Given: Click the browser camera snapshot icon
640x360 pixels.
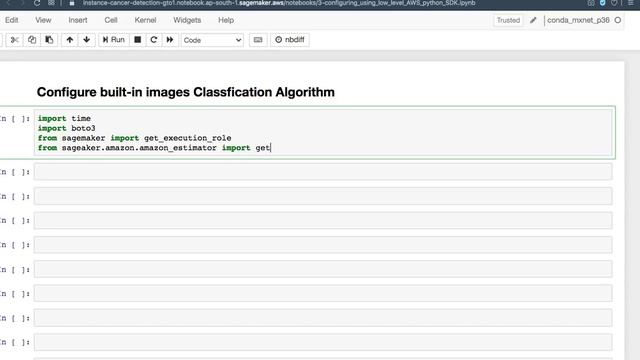Looking at the screenshot, I should [591, 3].
